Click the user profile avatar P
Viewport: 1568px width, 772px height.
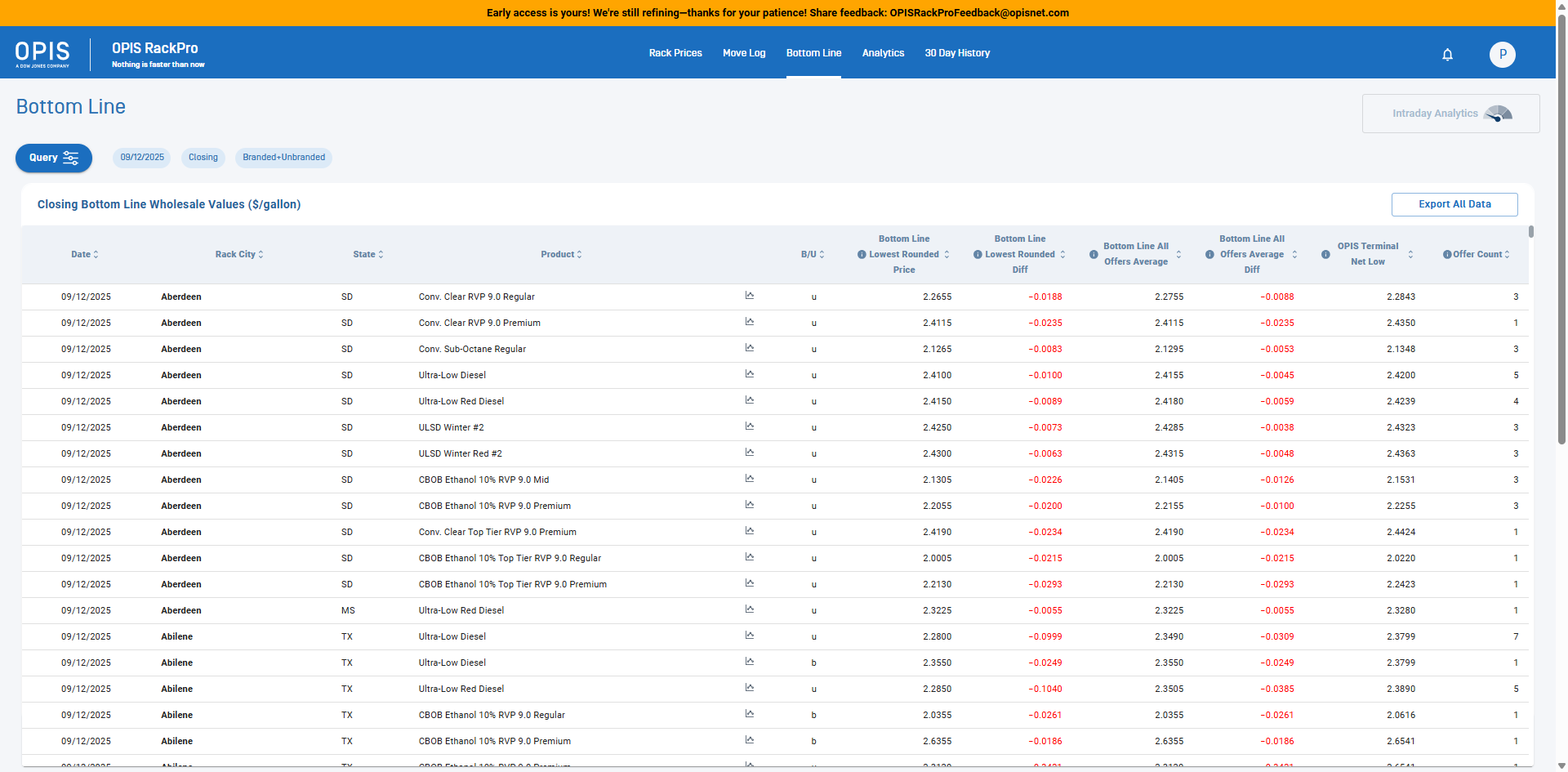point(1502,55)
